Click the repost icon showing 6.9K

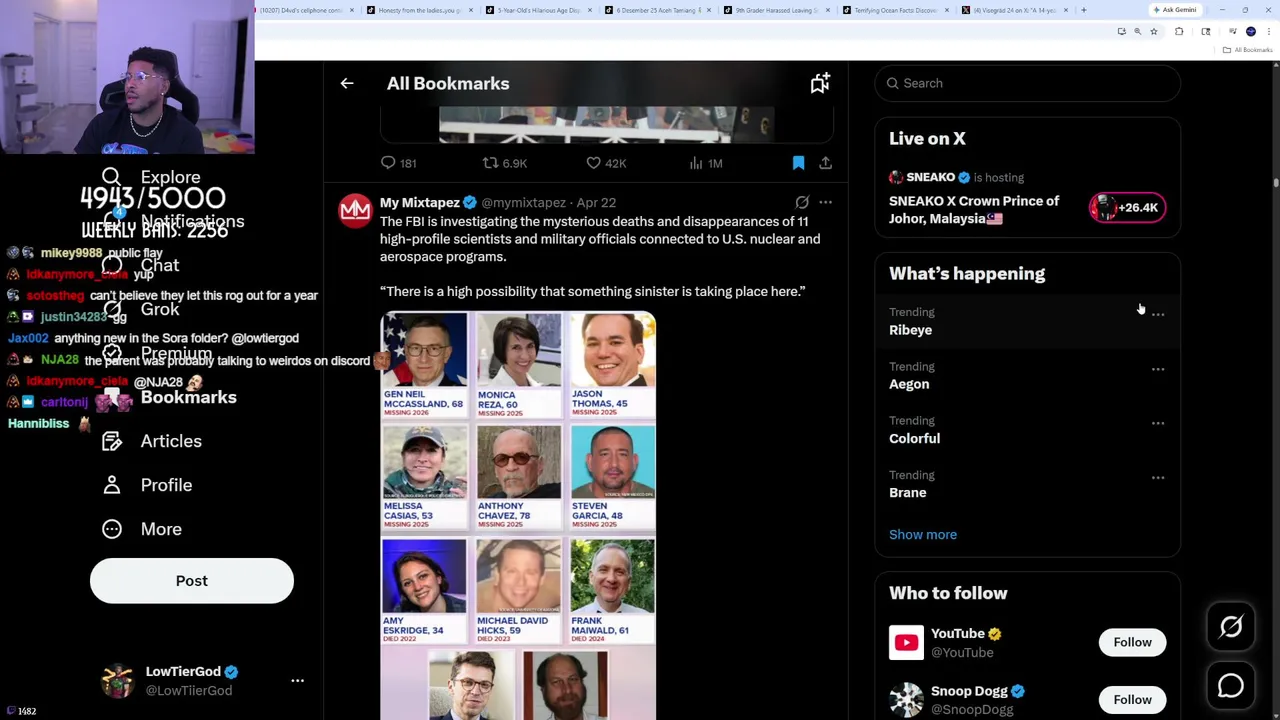tap(490, 163)
